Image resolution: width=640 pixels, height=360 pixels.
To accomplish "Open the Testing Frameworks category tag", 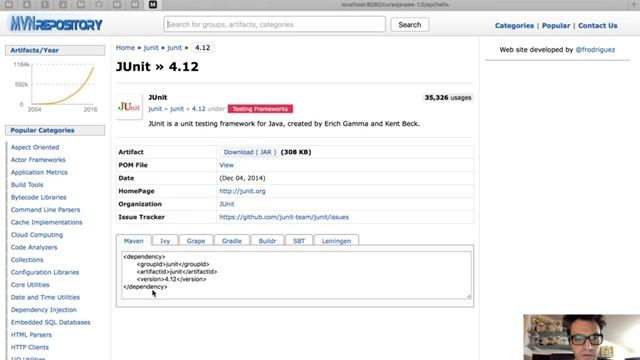I will [x=260, y=109].
